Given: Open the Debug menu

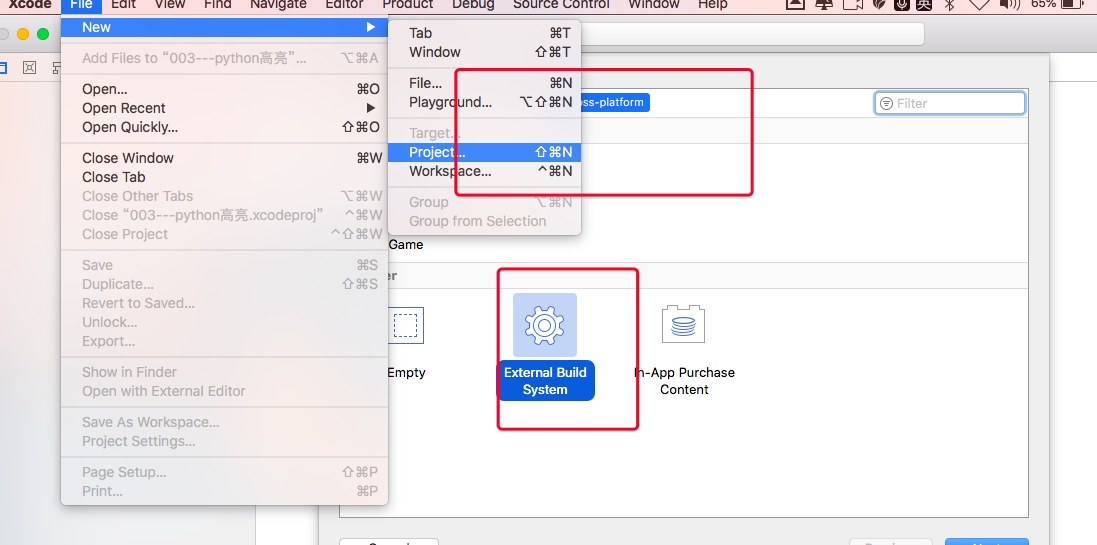Looking at the screenshot, I should [473, 4].
